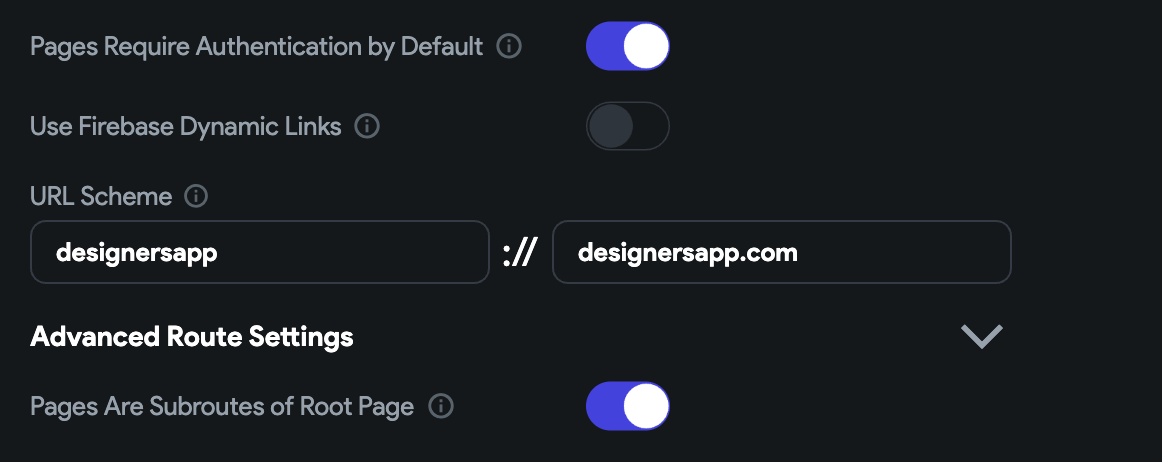Open info tooltip for Pages Require Authentication

pos(508,46)
